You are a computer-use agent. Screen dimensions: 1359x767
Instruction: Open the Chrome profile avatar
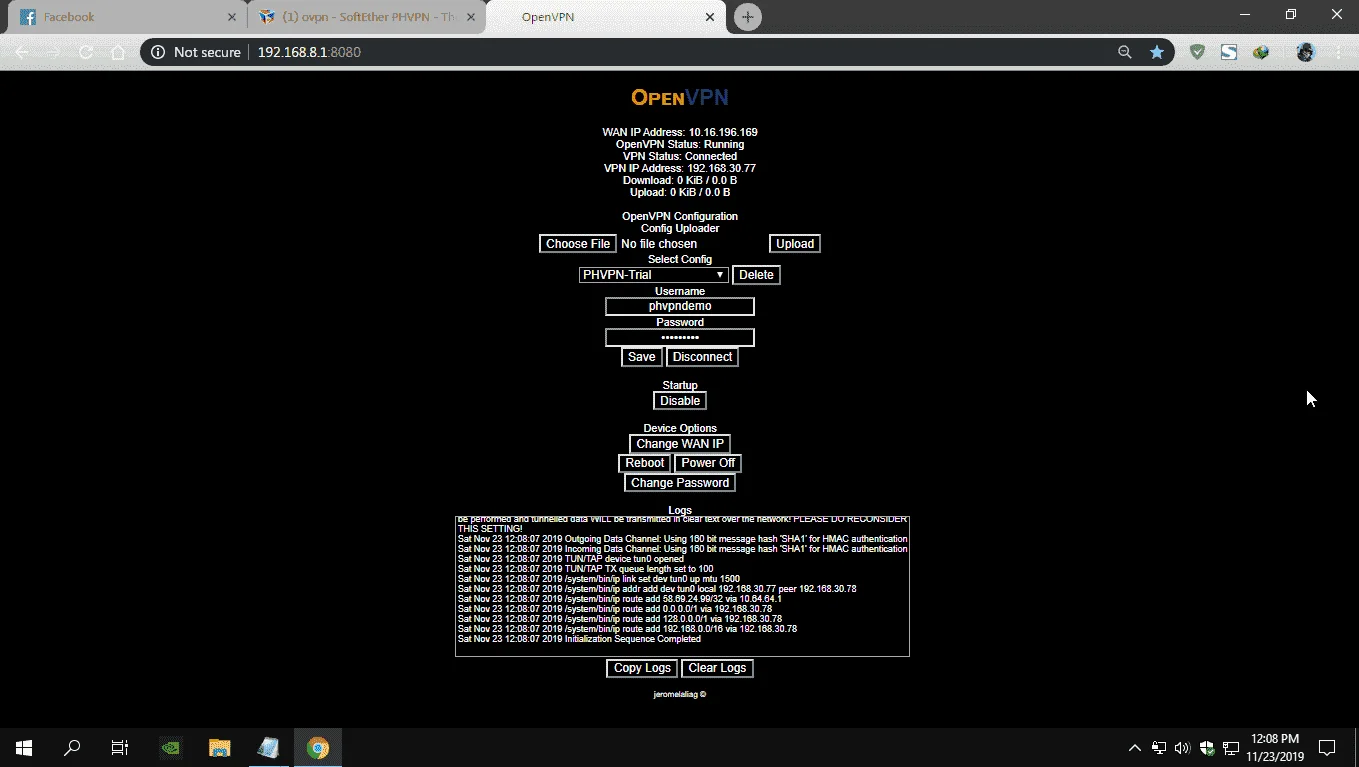click(1305, 52)
